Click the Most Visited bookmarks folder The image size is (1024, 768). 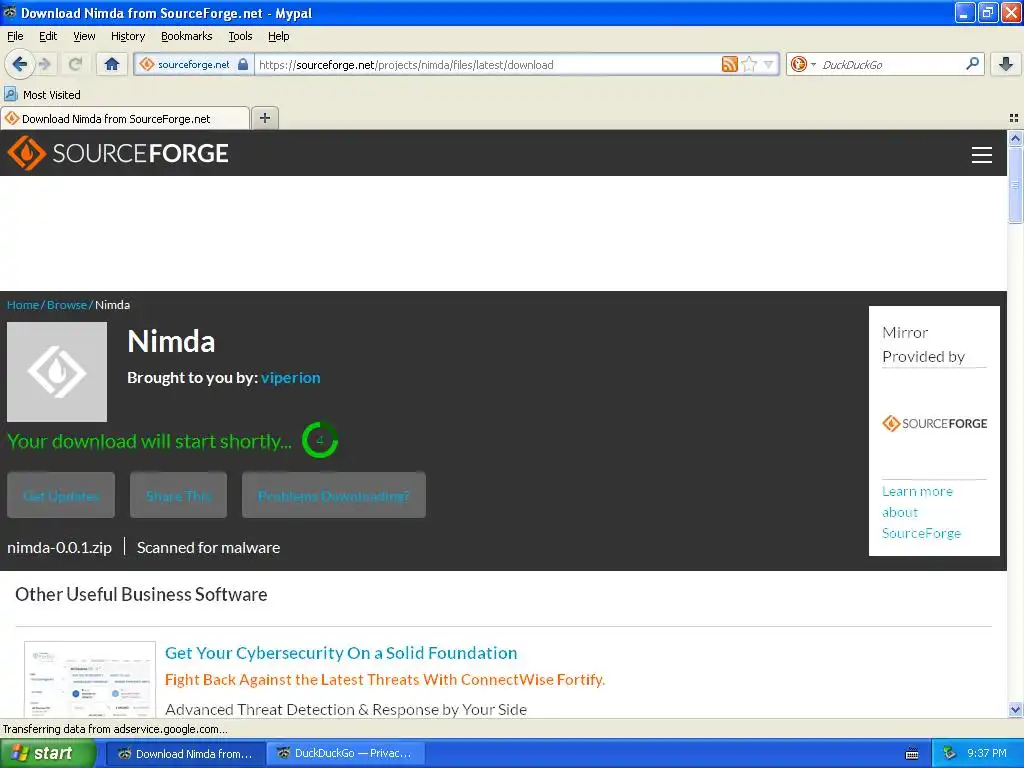pyautogui.click(x=42, y=95)
